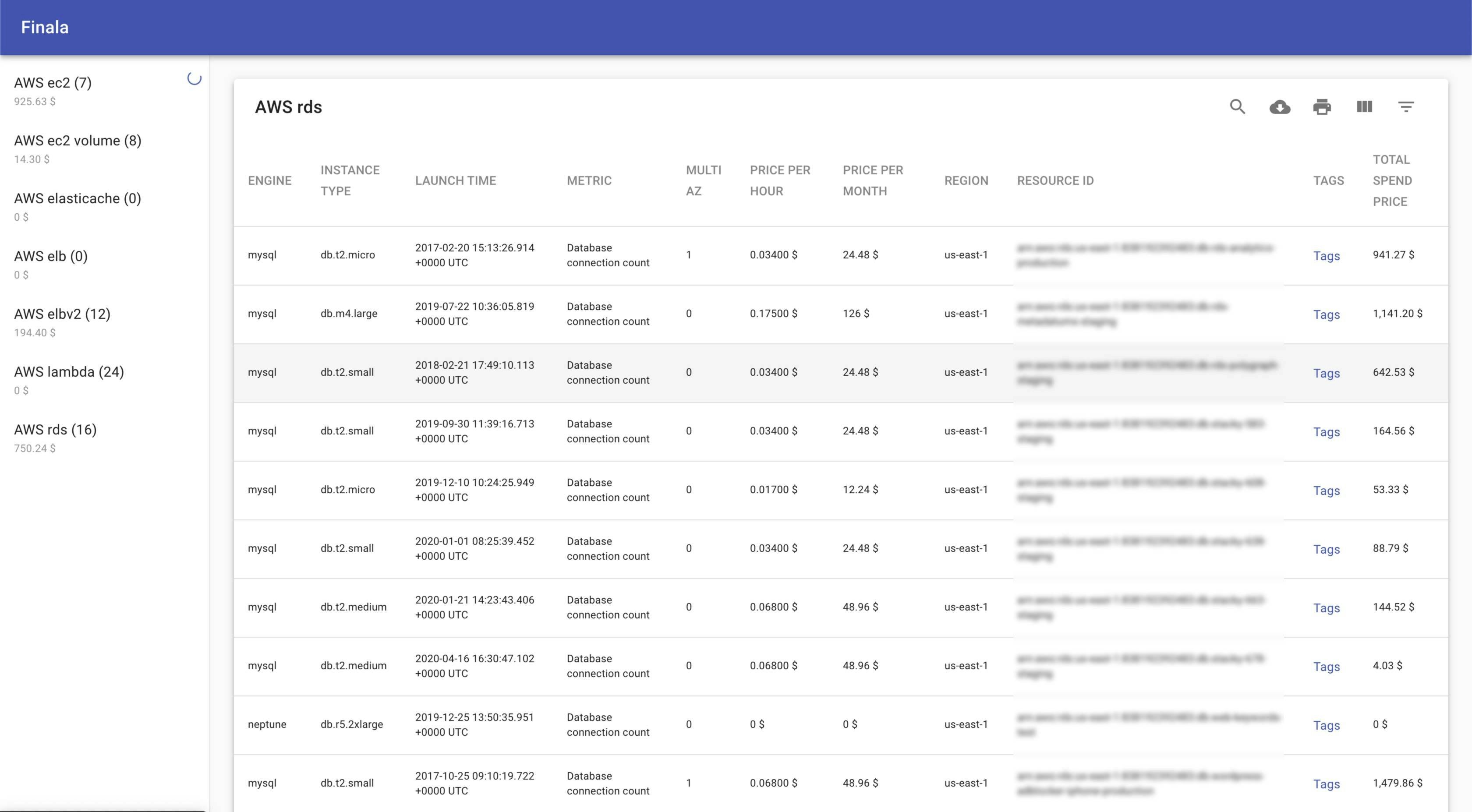This screenshot has width=1472, height=812.
Task: Select AWS elbv2 (12) in sidebar
Action: [x=62, y=314]
